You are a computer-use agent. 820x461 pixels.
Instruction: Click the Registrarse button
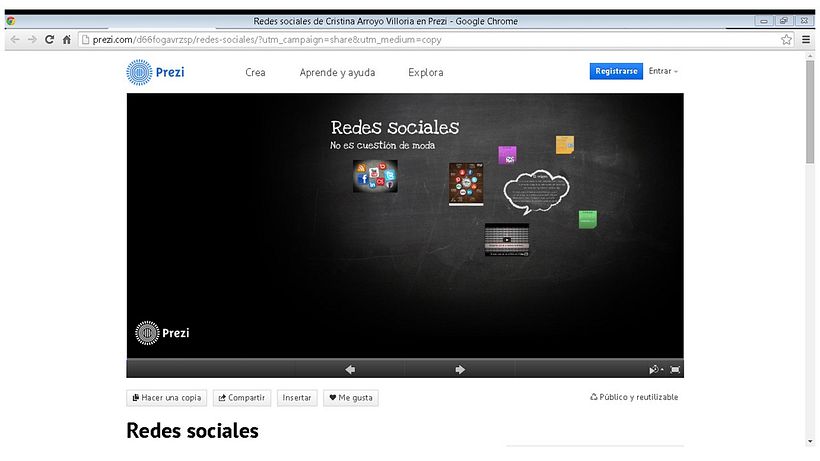point(616,71)
